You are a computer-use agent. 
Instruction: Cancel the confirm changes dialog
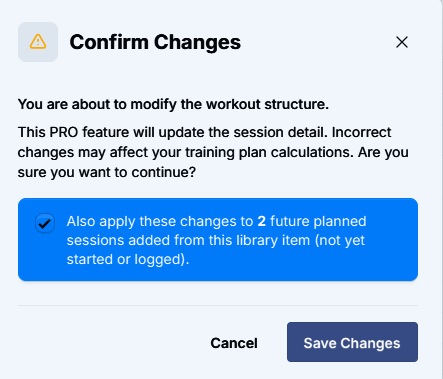click(234, 343)
